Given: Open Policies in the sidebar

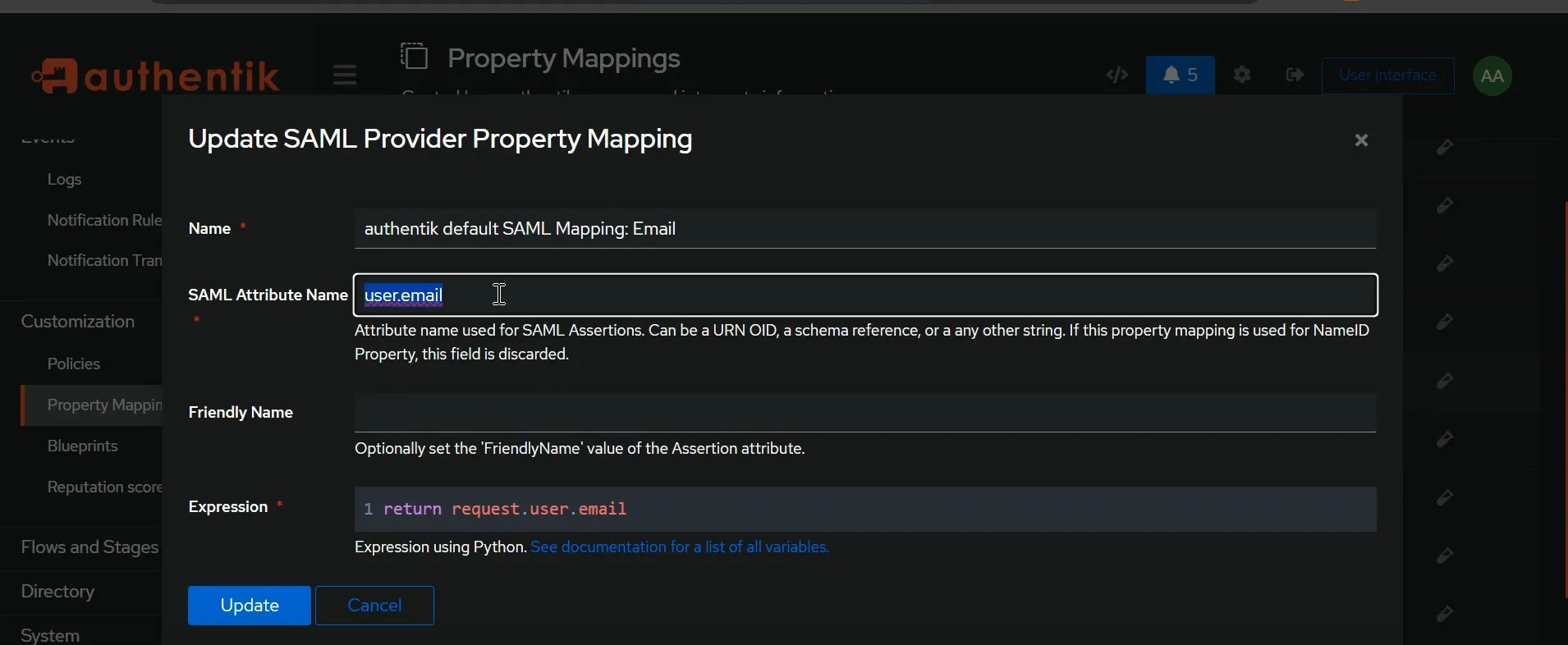Looking at the screenshot, I should pyautogui.click(x=74, y=364).
